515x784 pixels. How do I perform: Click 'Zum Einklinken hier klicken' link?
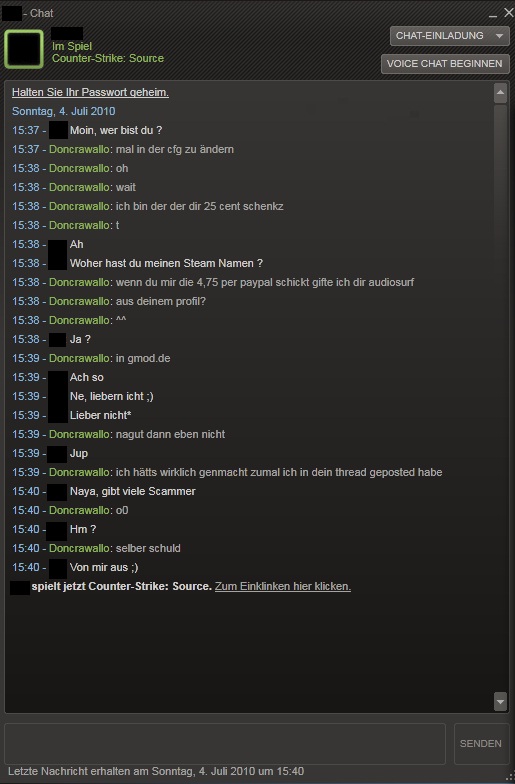pyautogui.click(x=283, y=586)
